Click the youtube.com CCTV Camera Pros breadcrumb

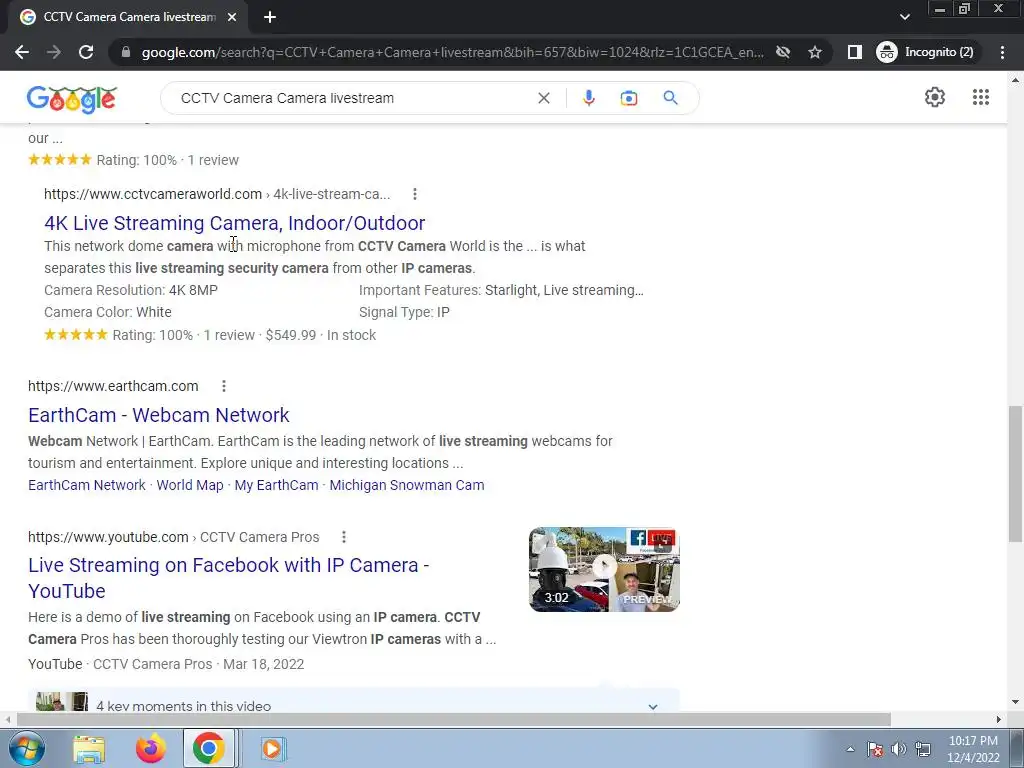tap(174, 537)
